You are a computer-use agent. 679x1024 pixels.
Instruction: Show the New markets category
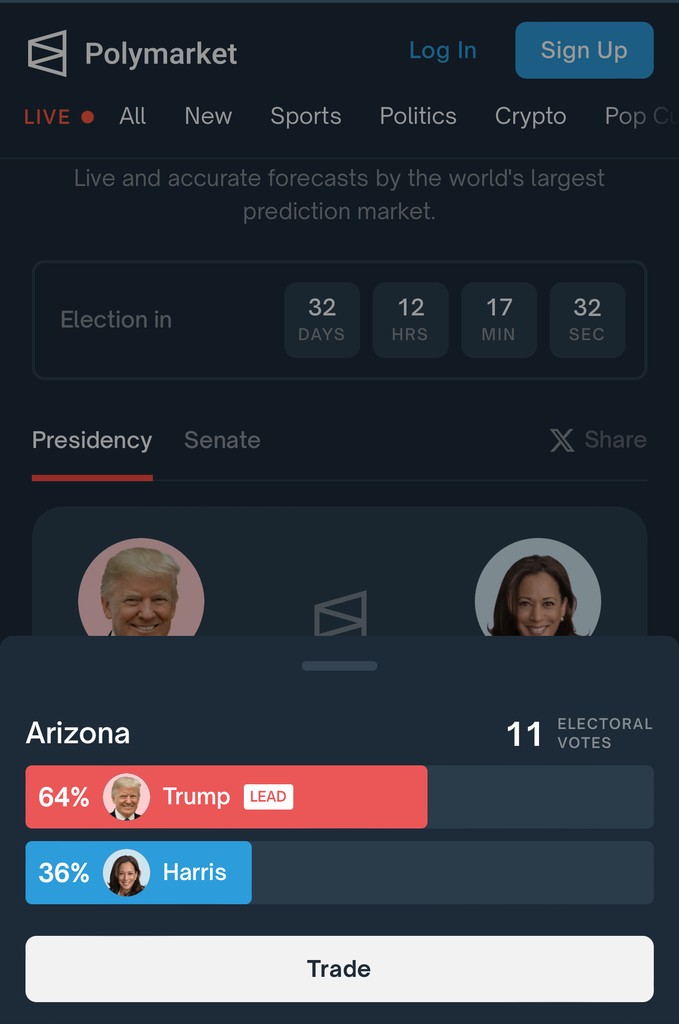pyautogui.click(x=208, y=116)
